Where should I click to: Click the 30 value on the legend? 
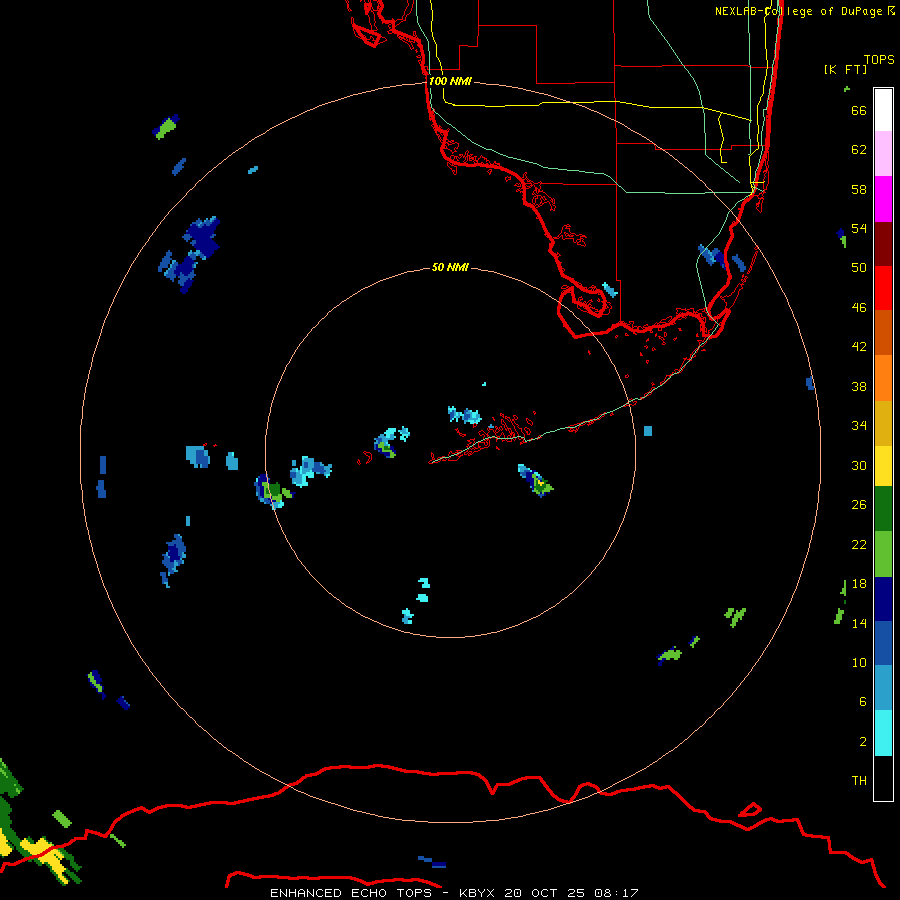click(859, 465)
